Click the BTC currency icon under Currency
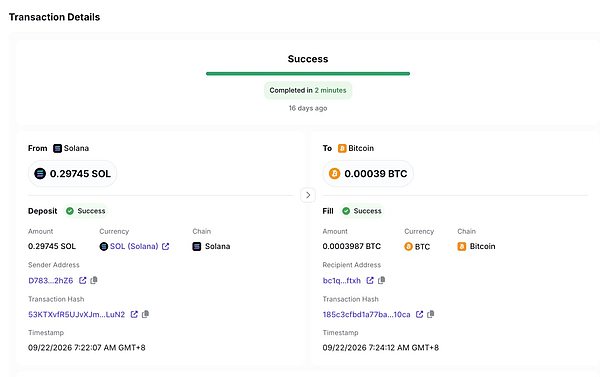The image size is (600, 377). click(409, 246)
